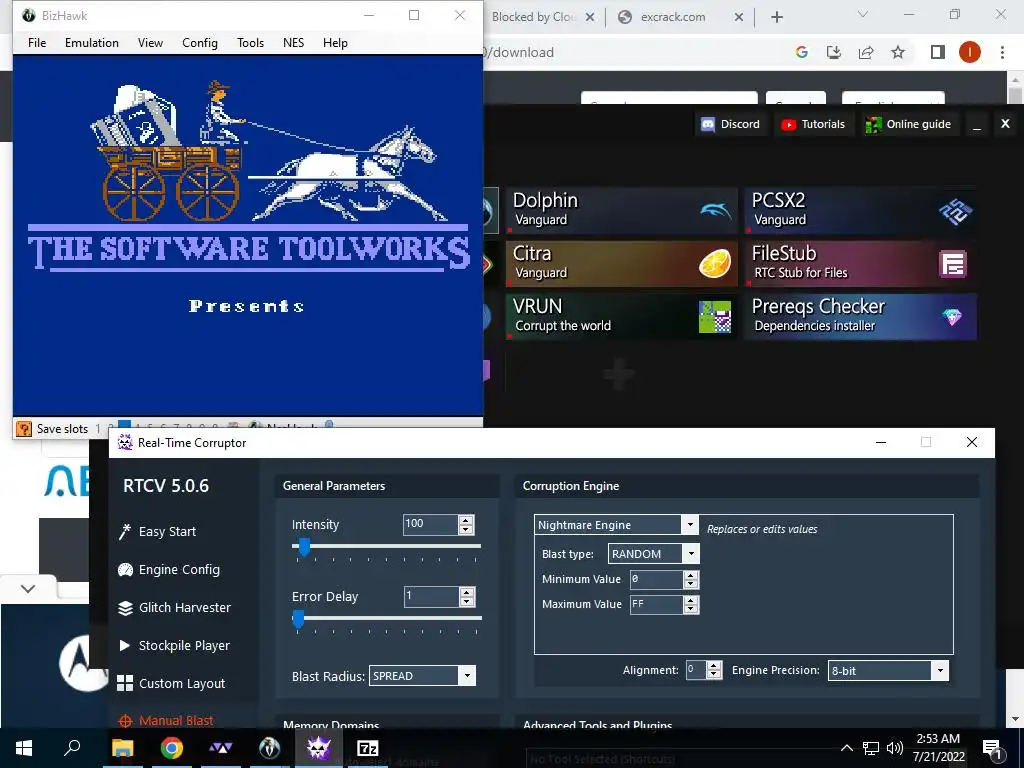Increase Error Delay with the up arrow
Viewport: 1024px width, 768px height.
pos(466,592)
